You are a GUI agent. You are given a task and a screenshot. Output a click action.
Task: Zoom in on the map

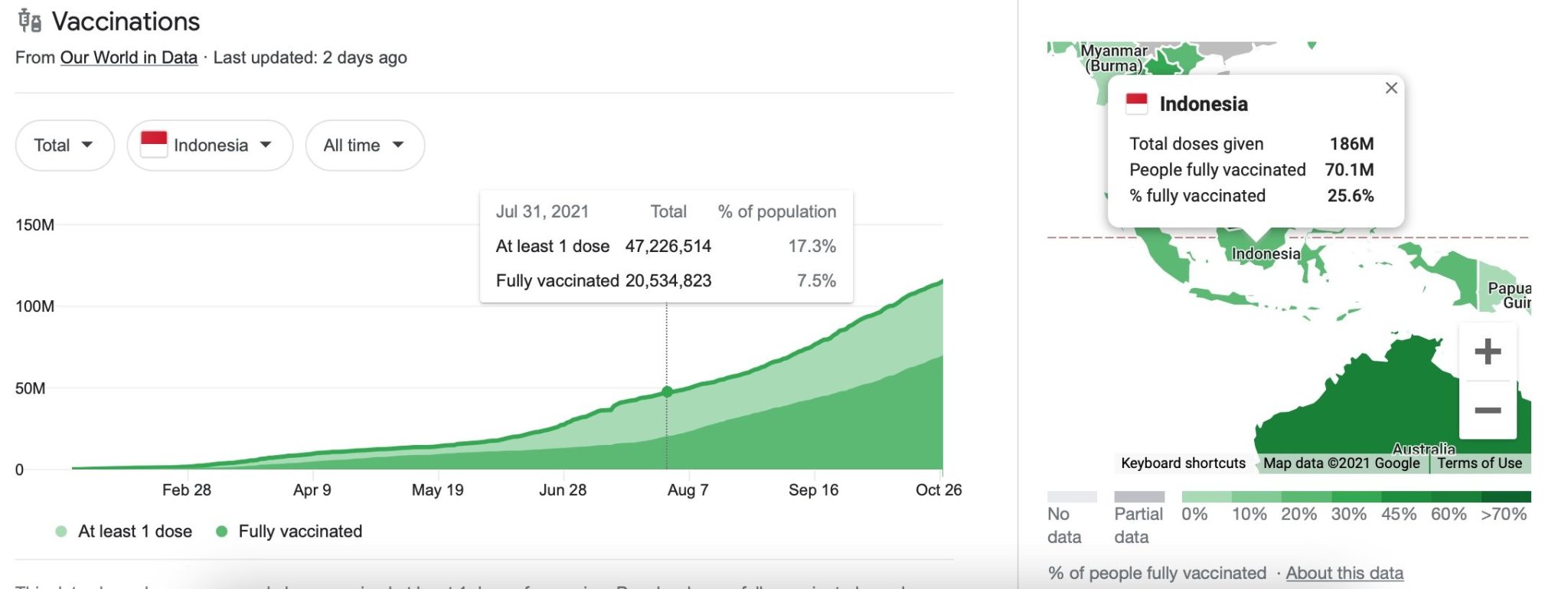tap(1487, 352)
